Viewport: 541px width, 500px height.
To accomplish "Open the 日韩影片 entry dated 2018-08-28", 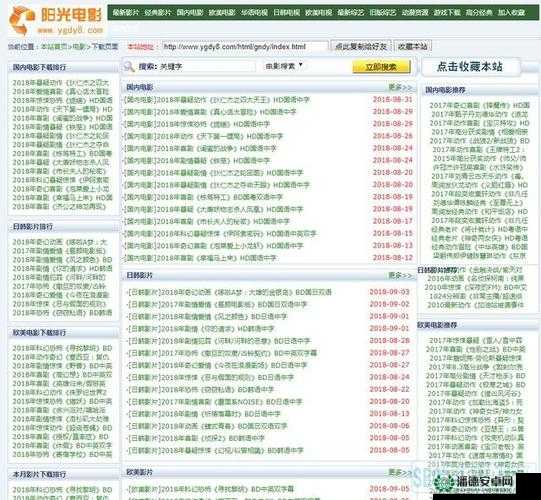I will (x=218, y=341).
